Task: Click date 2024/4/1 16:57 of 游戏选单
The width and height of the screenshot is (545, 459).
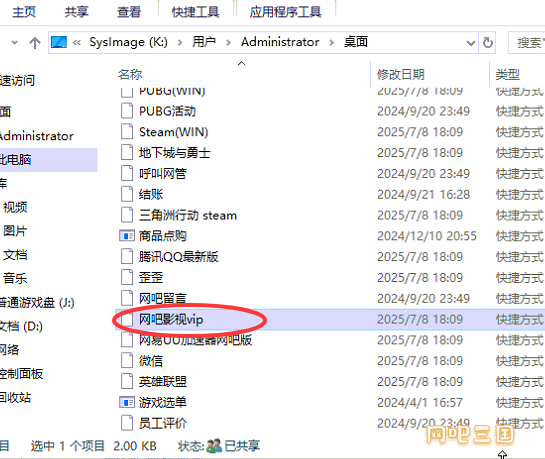Action: (420, 402)
